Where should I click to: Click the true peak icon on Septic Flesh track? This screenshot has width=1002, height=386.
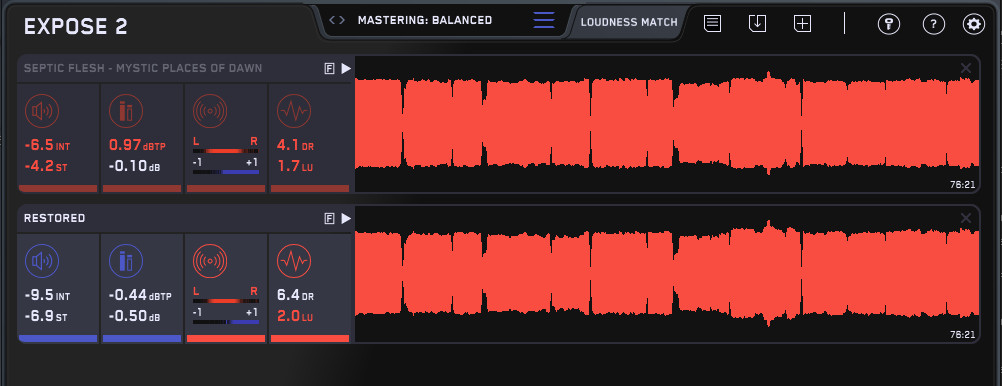(126, 111)
